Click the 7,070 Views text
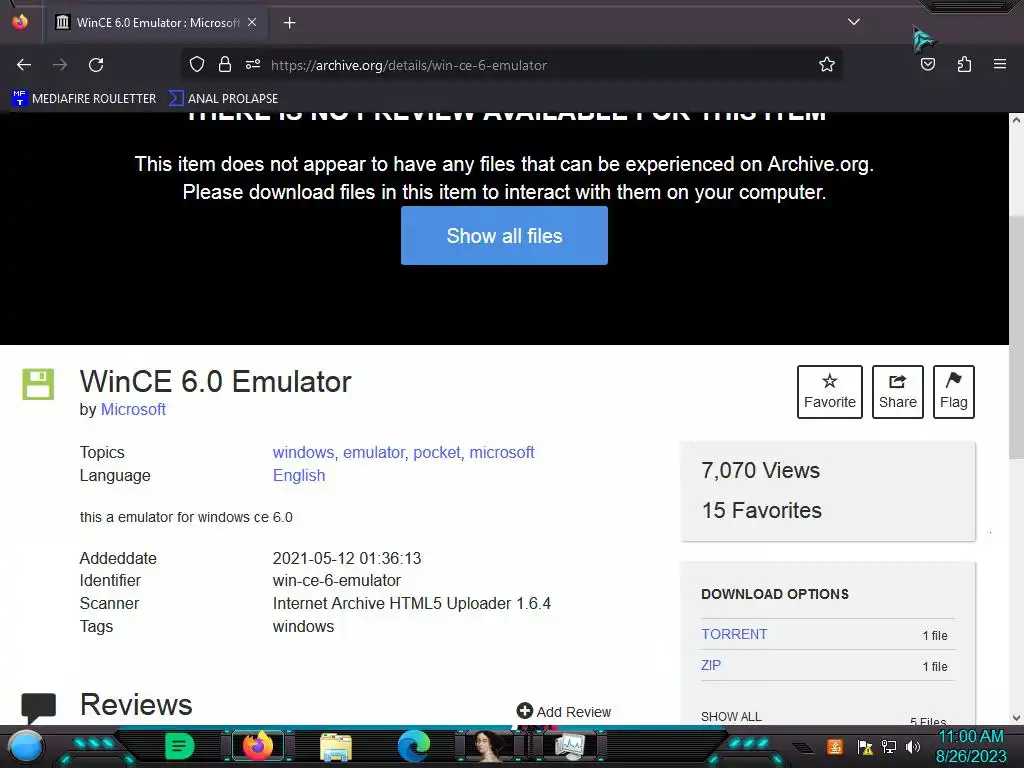1024x768 pixels. 760,470
